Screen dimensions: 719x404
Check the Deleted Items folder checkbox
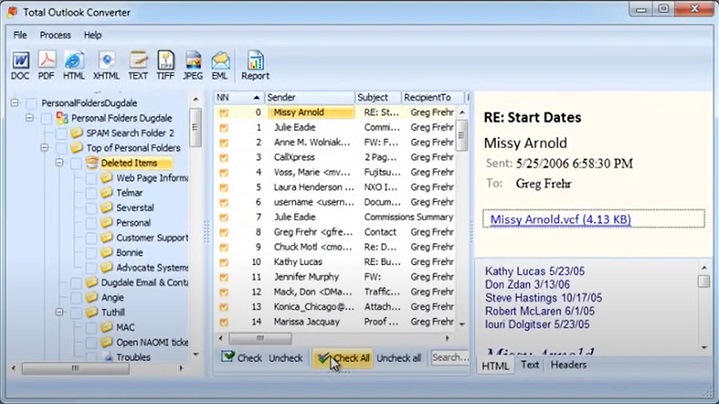(76, 163)
